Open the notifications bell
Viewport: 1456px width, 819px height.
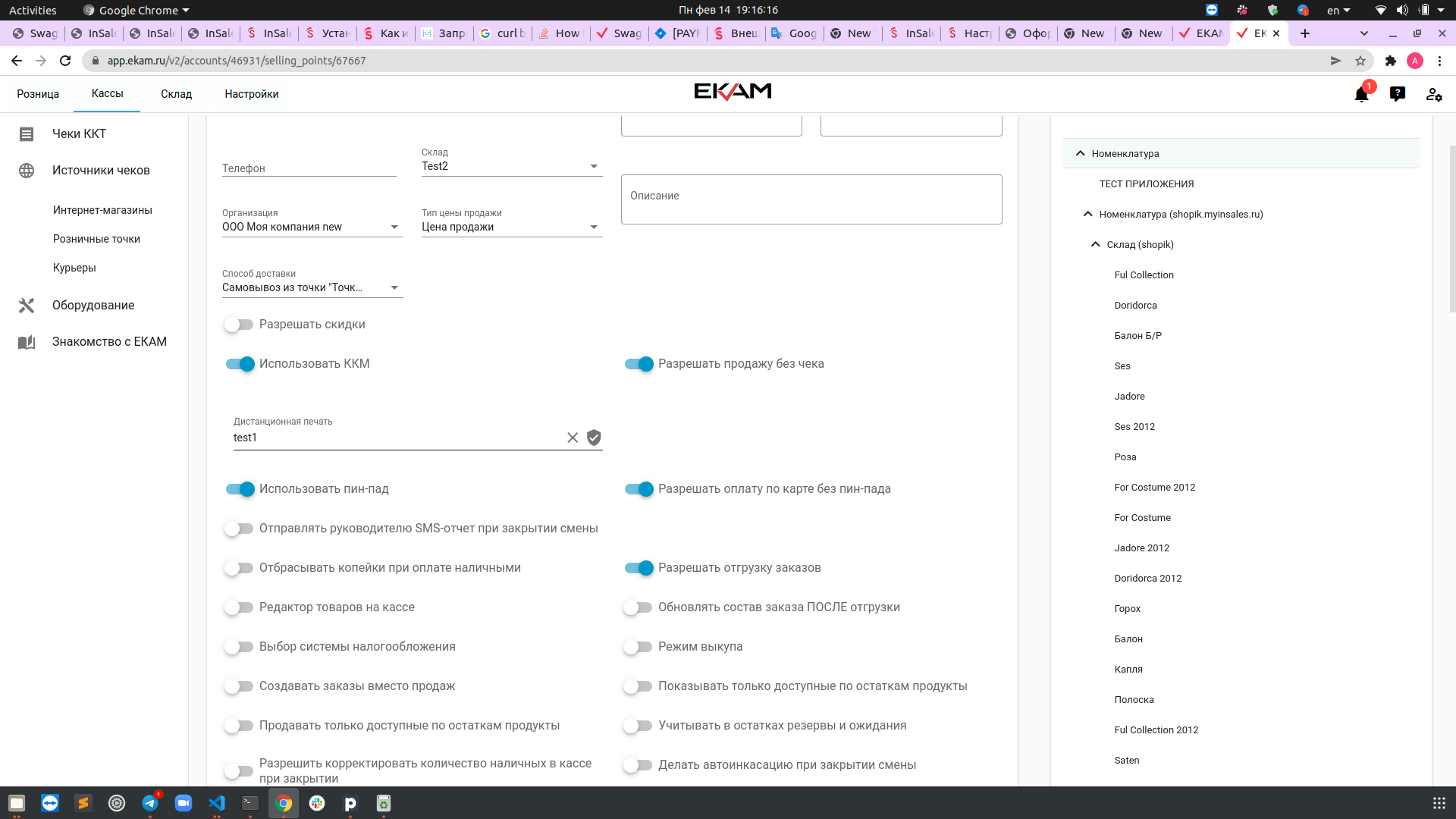tap(1361, 94)
